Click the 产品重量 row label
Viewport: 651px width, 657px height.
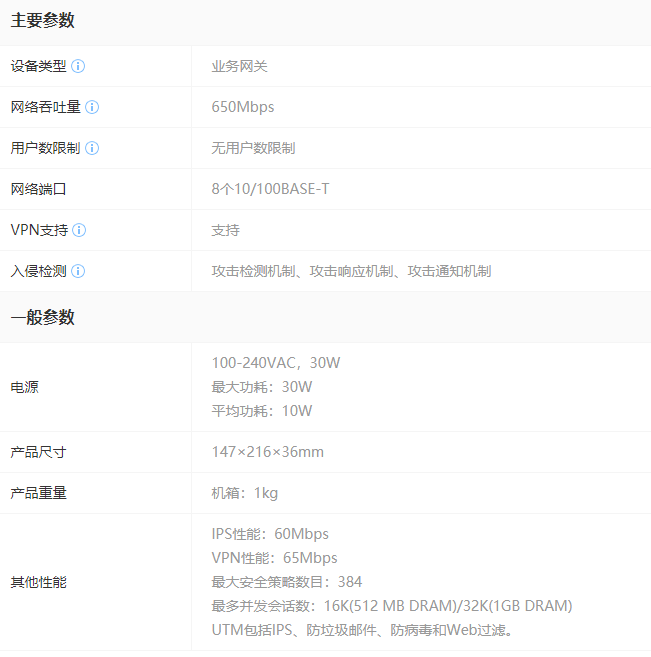click(x=38, y=493)
